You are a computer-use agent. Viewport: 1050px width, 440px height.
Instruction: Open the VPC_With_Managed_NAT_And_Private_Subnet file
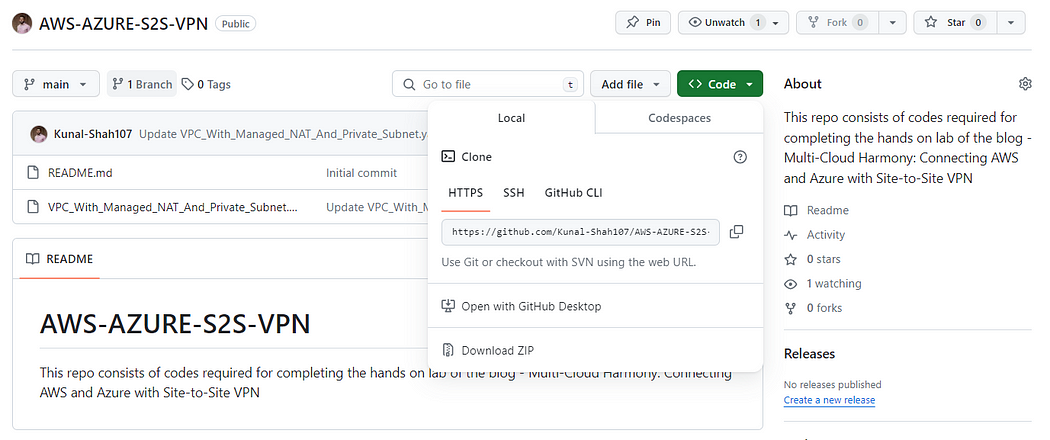[x=173, y=207]
